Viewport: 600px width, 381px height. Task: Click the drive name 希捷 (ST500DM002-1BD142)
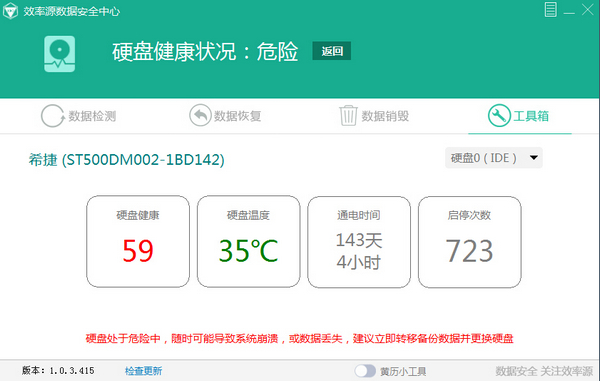pyautogui.click(x=127, y=160)
